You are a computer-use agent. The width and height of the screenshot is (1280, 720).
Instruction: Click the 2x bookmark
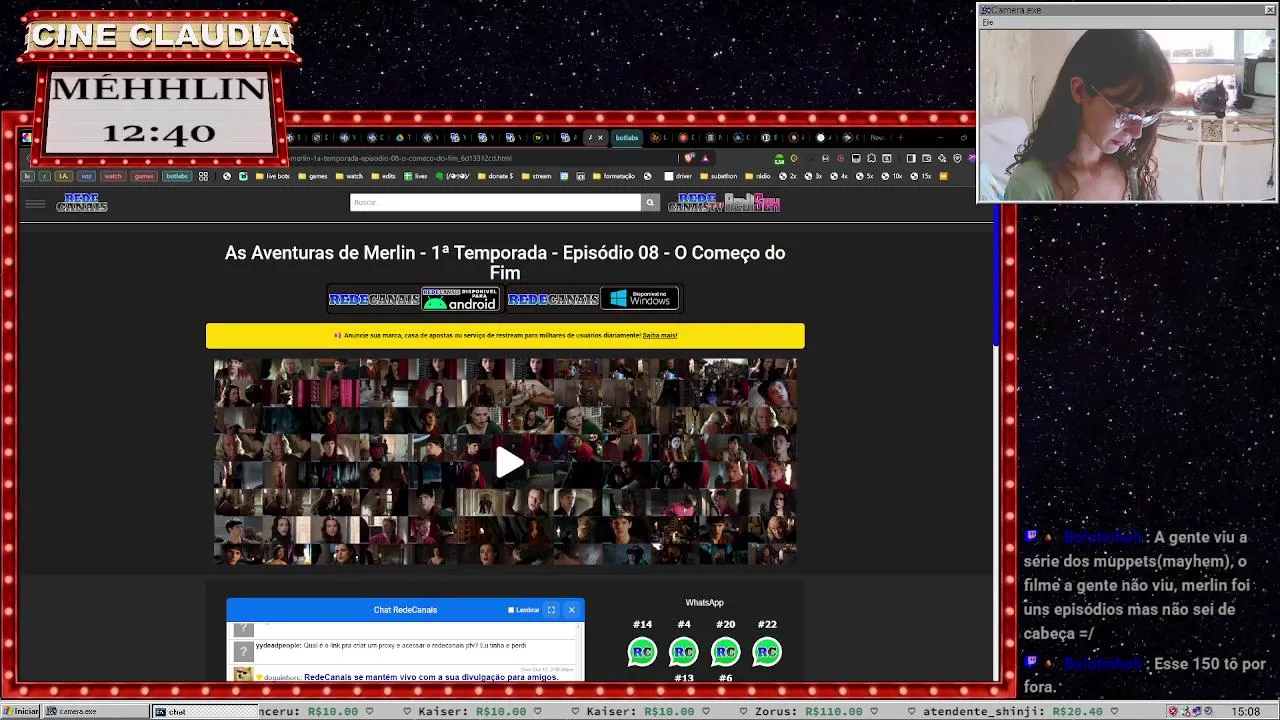click(x=788, y=176)
